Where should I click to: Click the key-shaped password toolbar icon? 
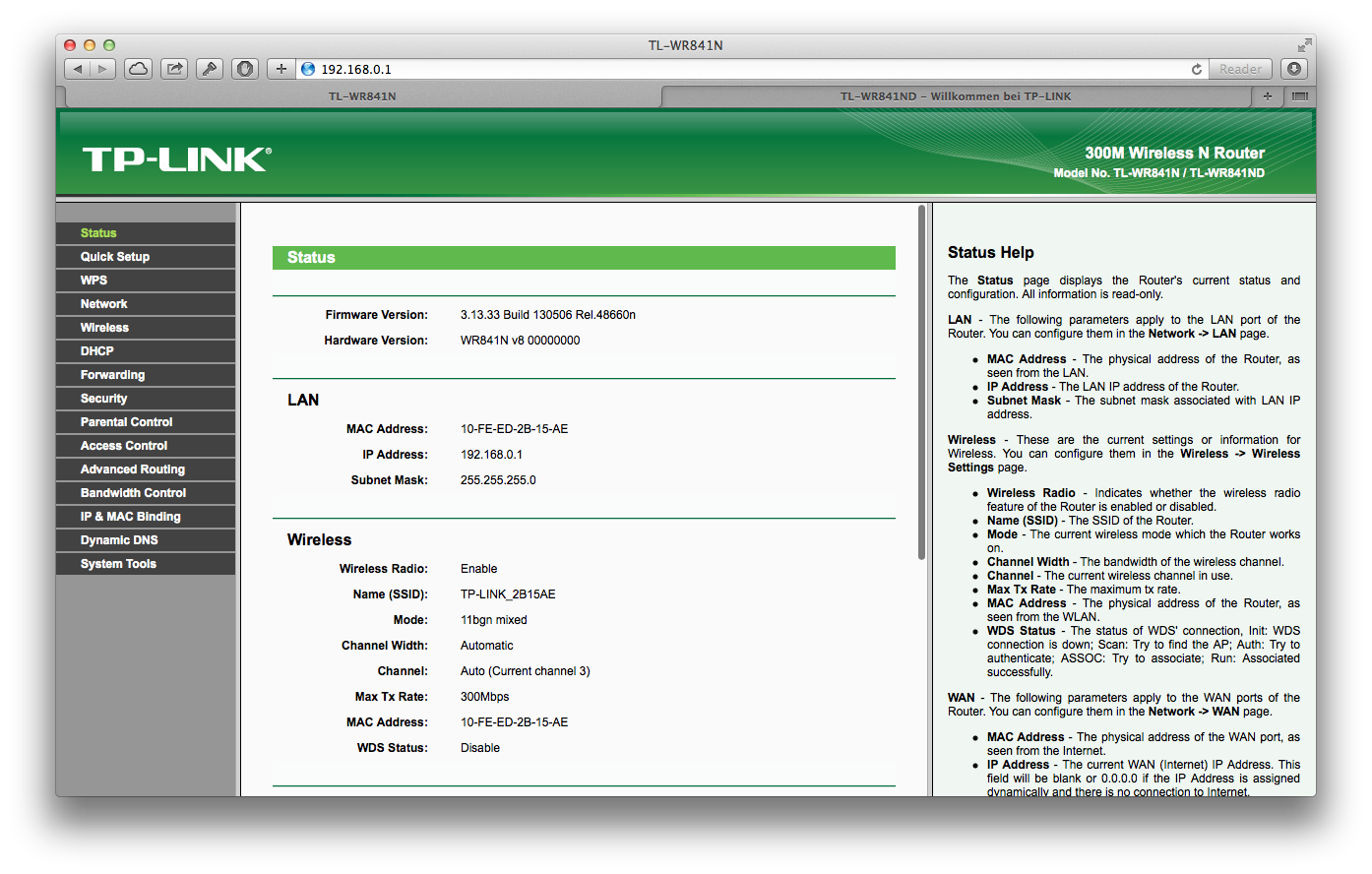coord(210,69)
